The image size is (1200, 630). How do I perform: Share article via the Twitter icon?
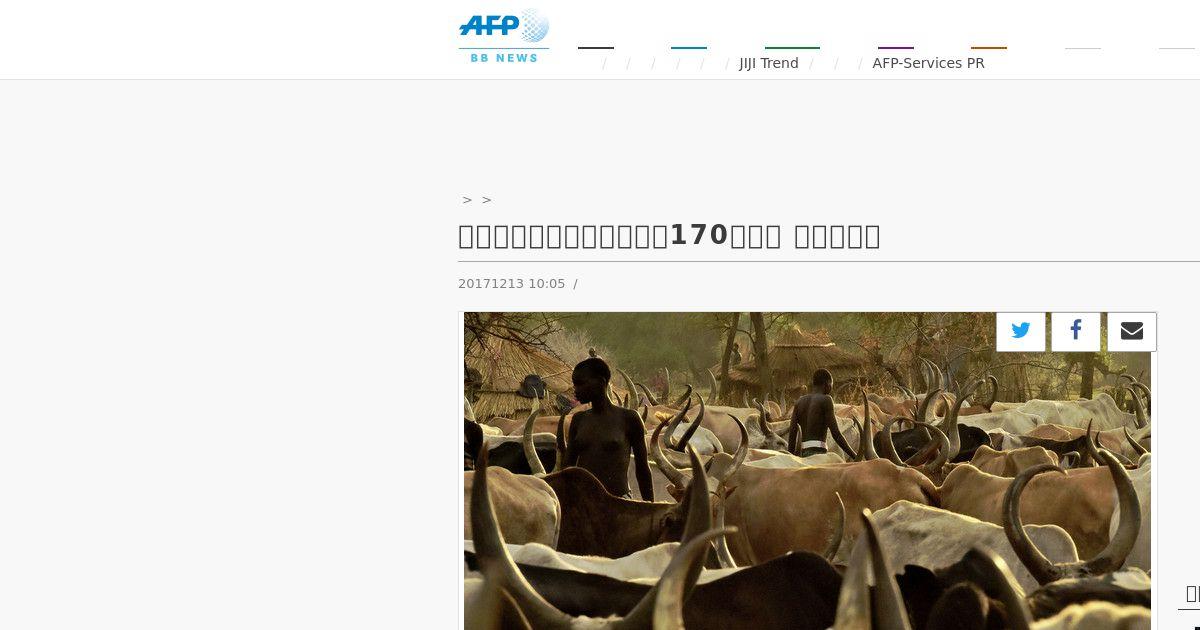tap(1021, 331)
